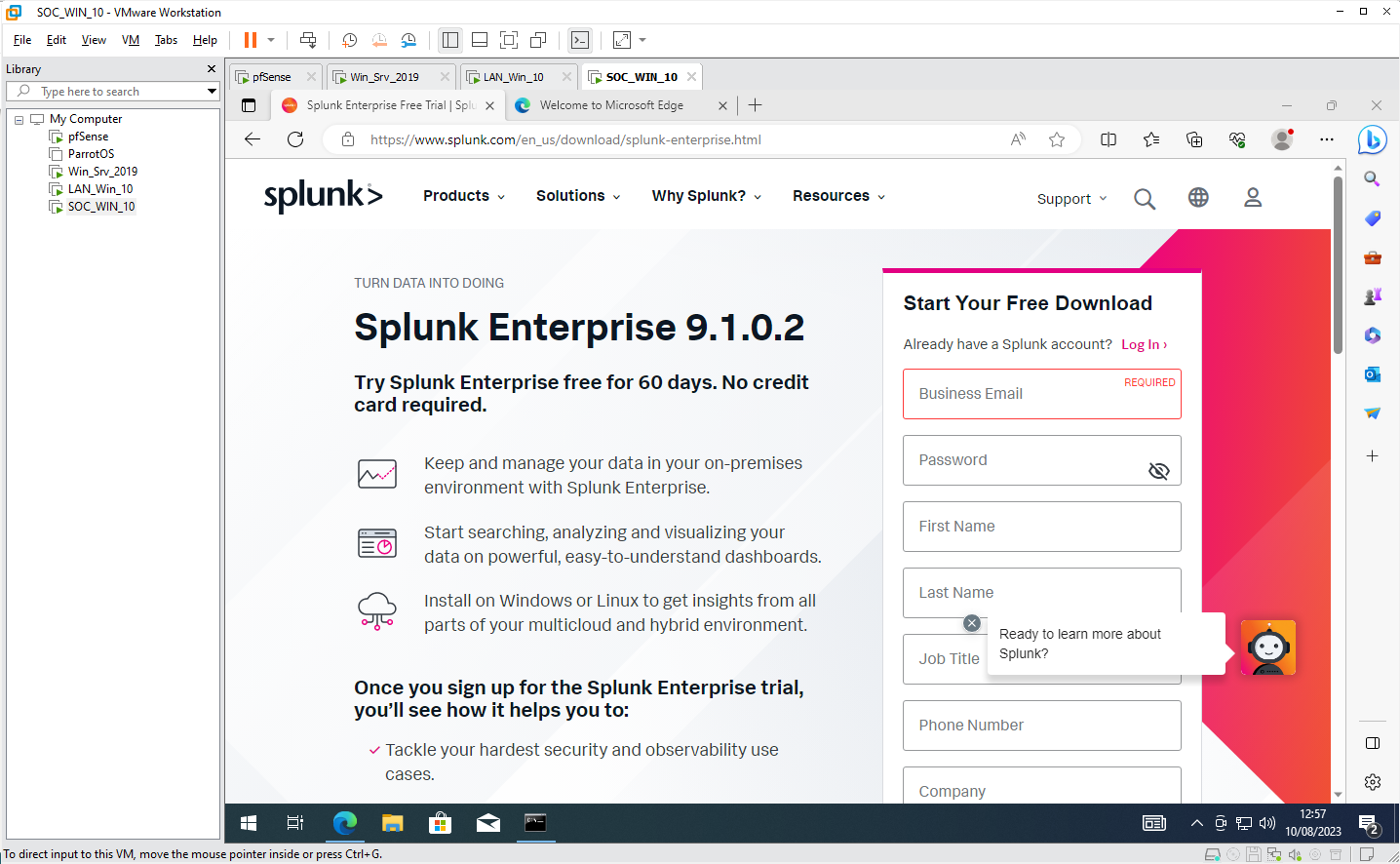Image resolution: width=1400 pixels, height=864 pixels.
Task: Open the VM menu
Action: click(131, 40)
